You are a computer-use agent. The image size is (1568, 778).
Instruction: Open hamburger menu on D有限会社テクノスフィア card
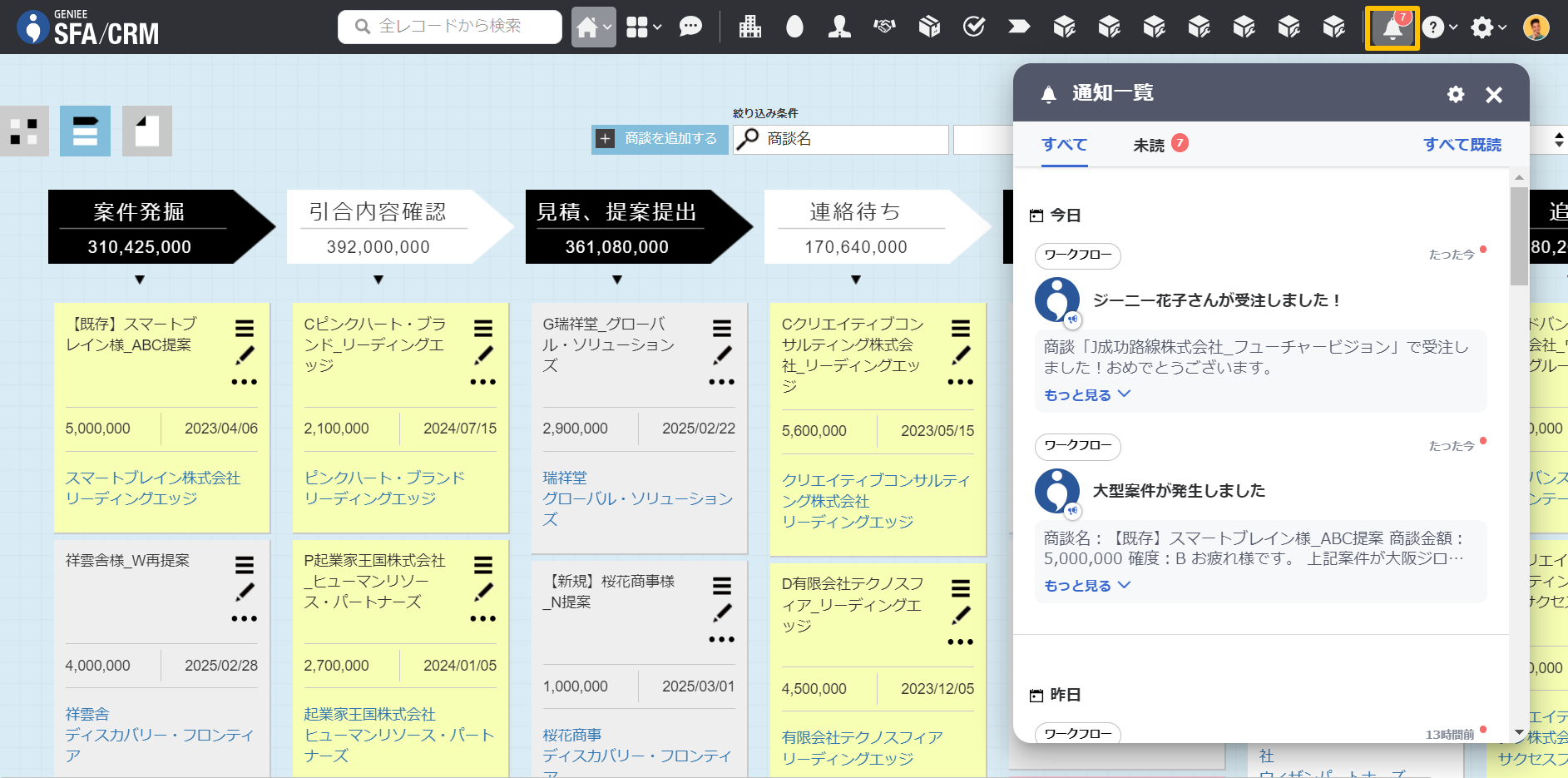click(x=961, y=588)
